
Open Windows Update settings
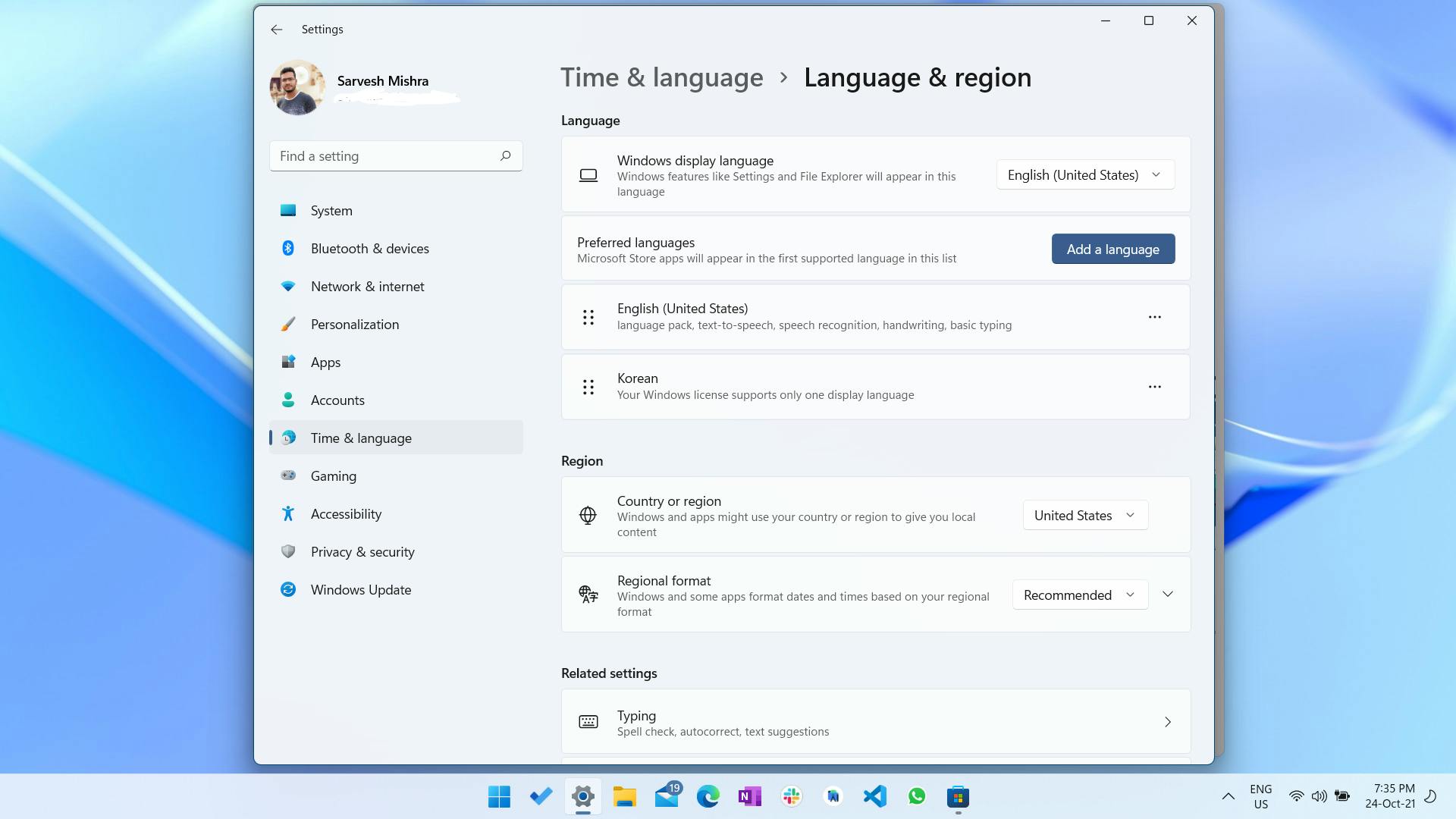point(360,589)
